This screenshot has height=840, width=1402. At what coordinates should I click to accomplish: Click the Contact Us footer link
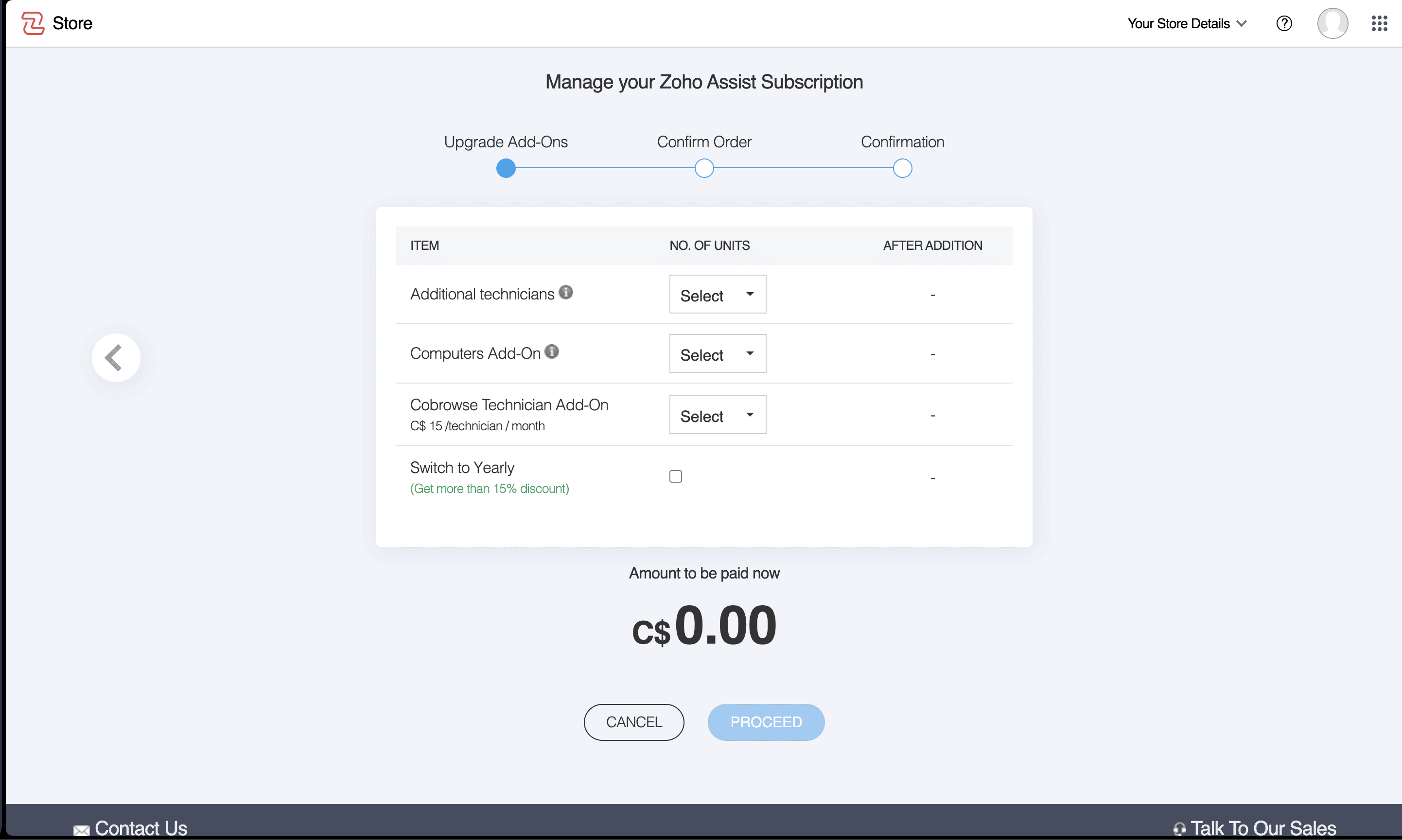[141, 828]
